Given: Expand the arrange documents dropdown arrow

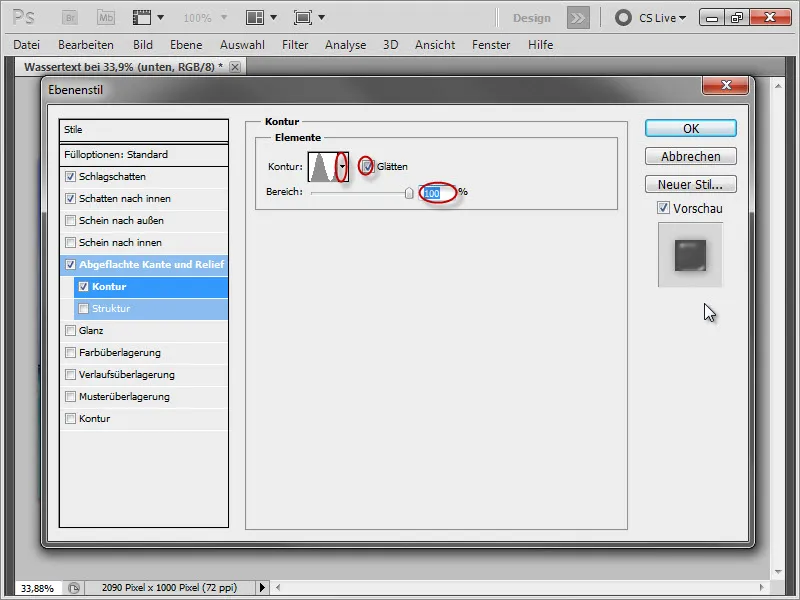Looking at the screenshot, I should click(273, 18).
